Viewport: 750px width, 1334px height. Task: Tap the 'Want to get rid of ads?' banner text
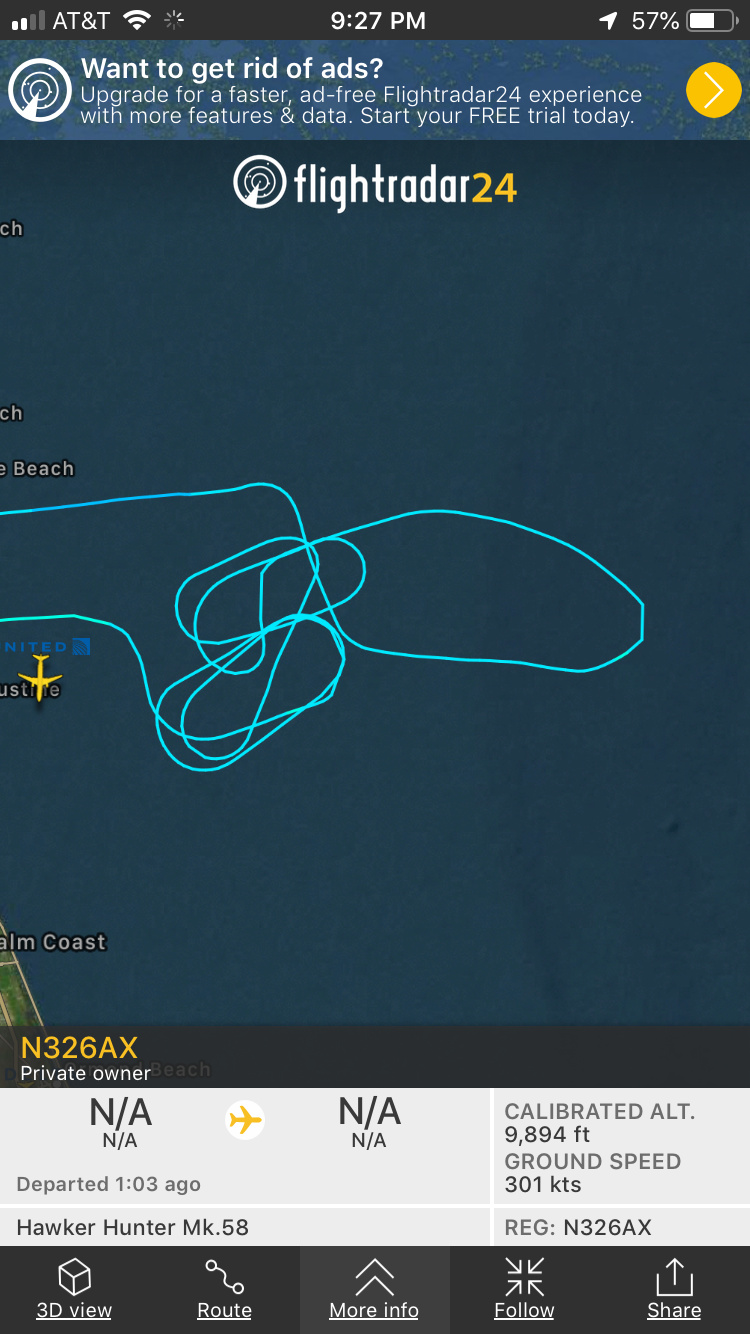(x=232, y=68)
